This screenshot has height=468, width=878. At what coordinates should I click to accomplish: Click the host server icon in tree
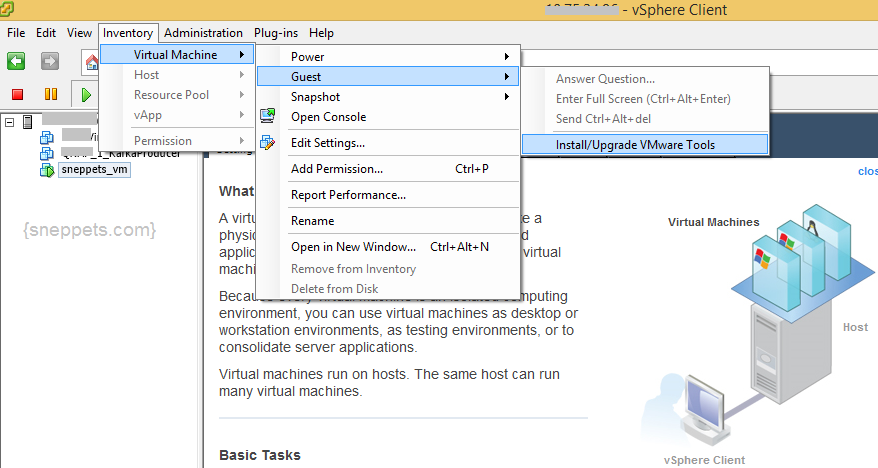(27, 121)
